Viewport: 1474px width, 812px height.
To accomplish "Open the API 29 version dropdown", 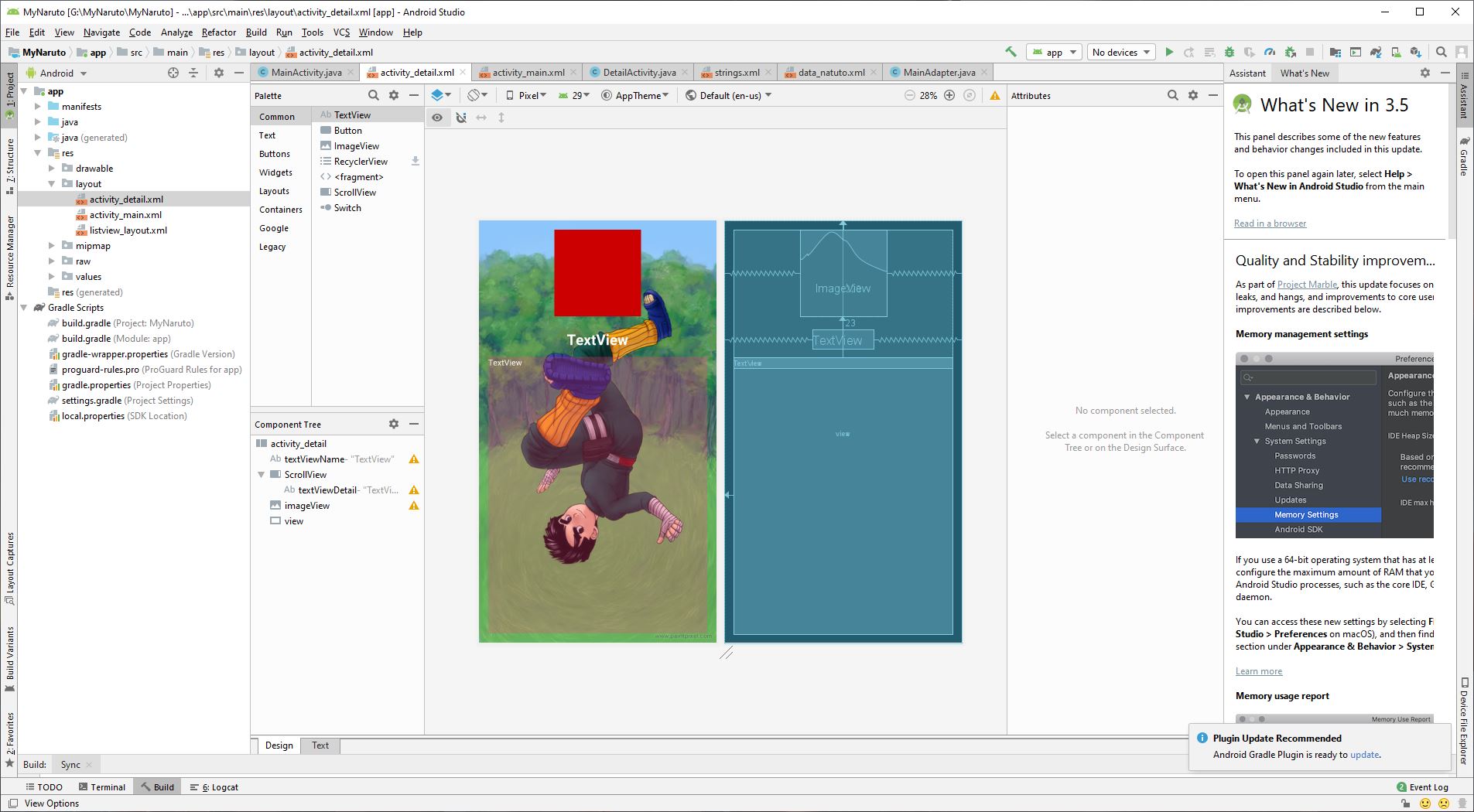I will pyautogui.click(x=575, y=95).
